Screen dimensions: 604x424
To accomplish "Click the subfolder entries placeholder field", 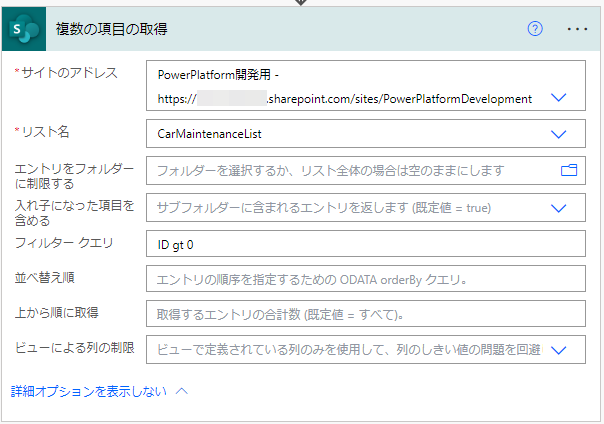I will [366, 208].
